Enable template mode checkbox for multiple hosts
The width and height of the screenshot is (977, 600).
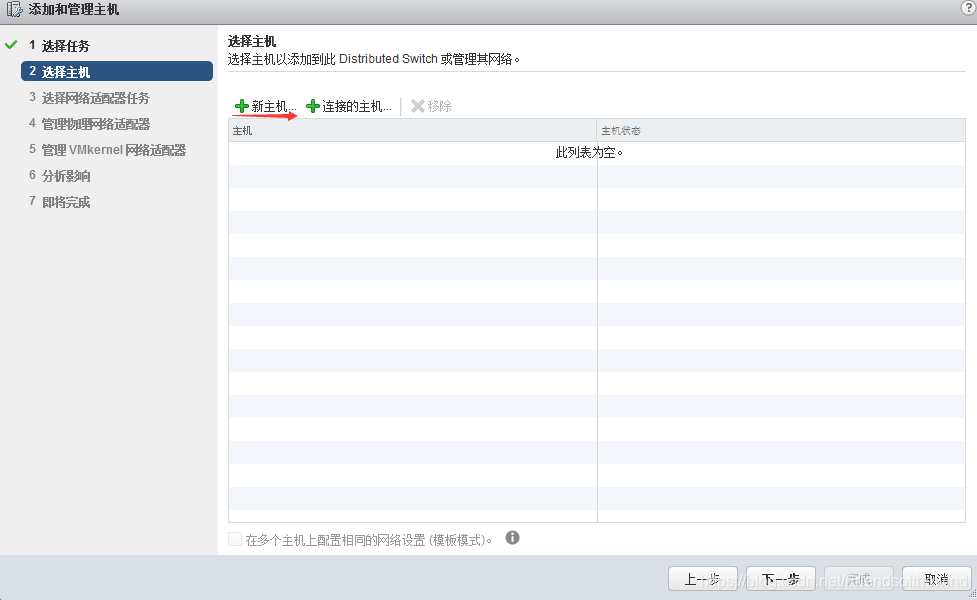click(235, 539)
